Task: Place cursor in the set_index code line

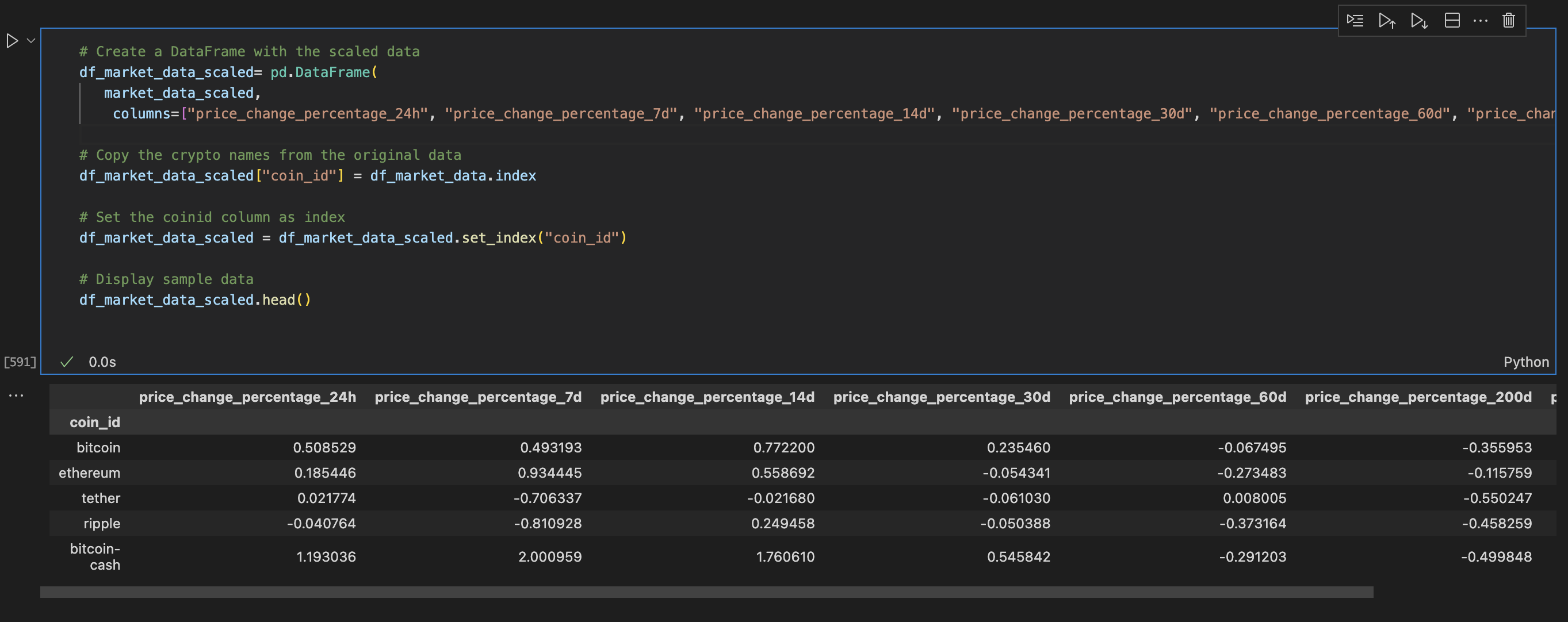Action: click(353, 237)
